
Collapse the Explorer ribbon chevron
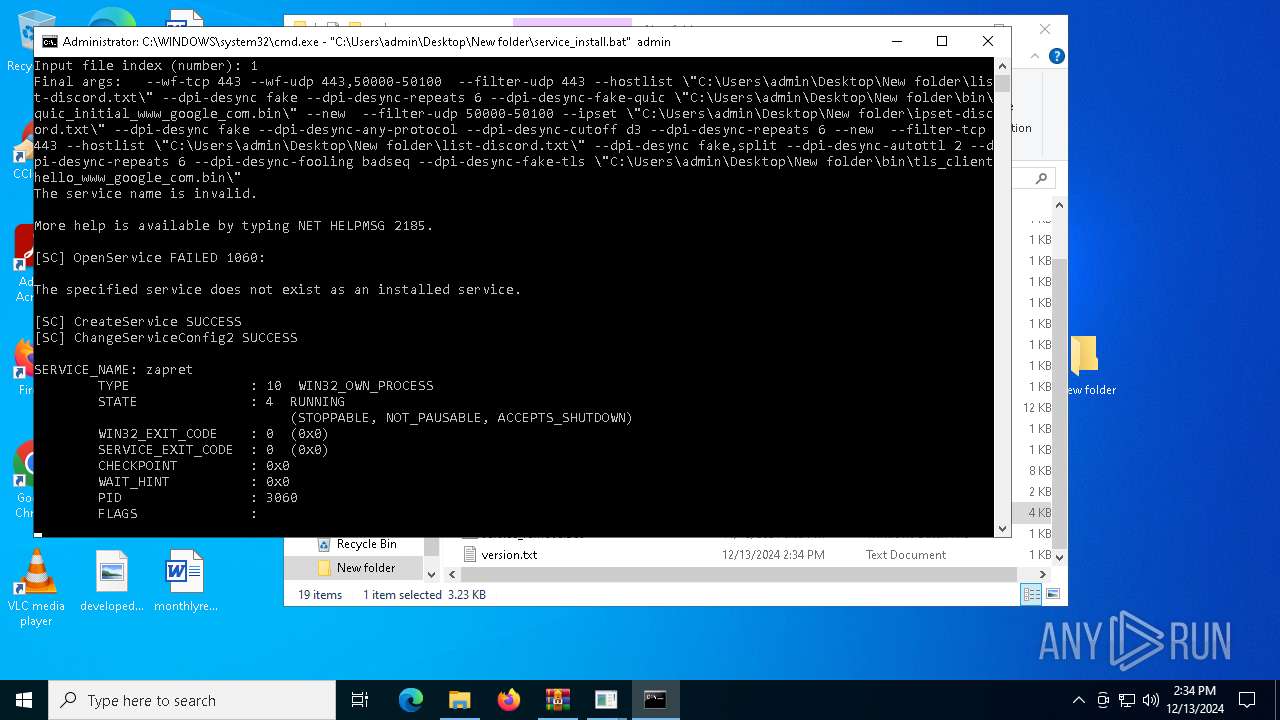[x=1035, y=57]
